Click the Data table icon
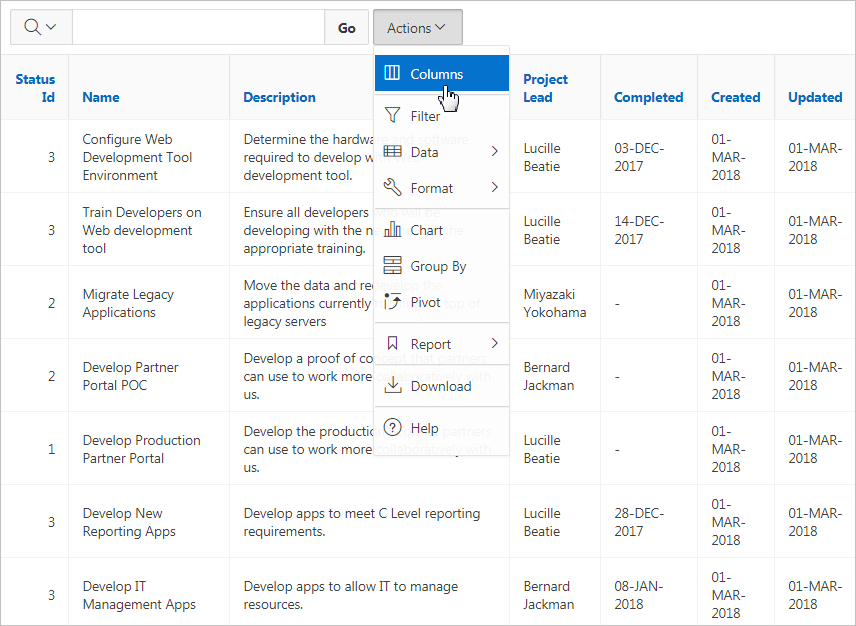The width and height of the screenshot is (856, 626). tap(392, 152)
